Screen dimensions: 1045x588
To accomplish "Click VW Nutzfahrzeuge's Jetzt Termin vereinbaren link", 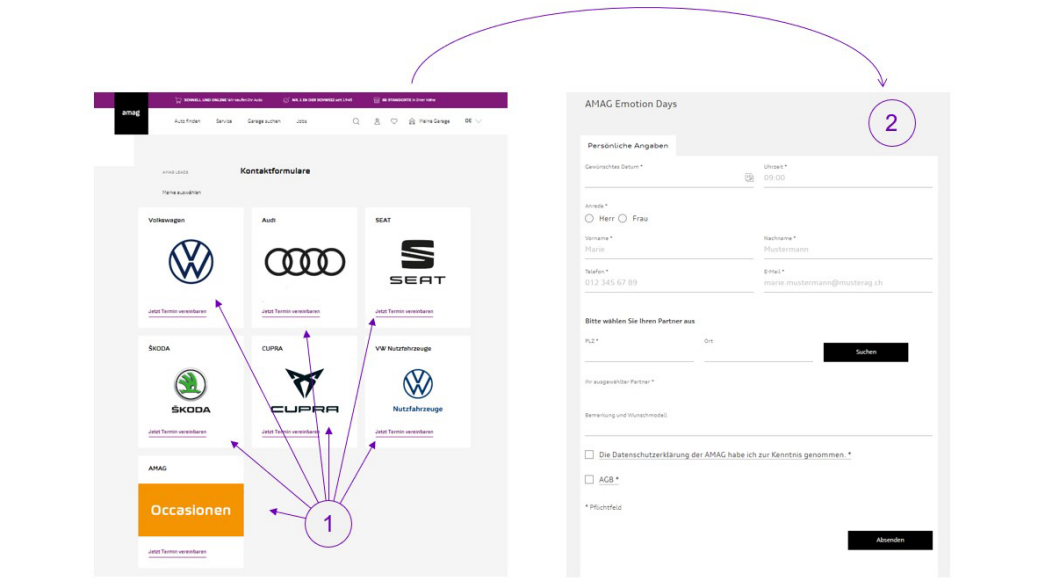I will pos(404,432).
